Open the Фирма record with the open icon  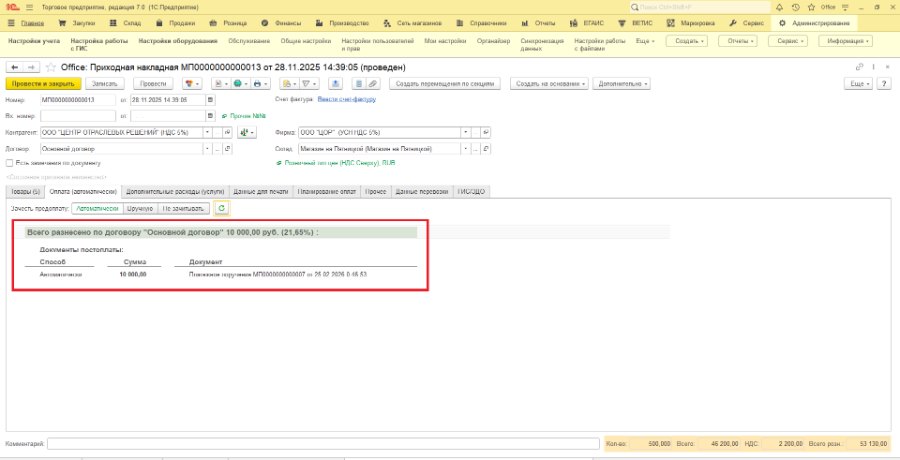486,133
